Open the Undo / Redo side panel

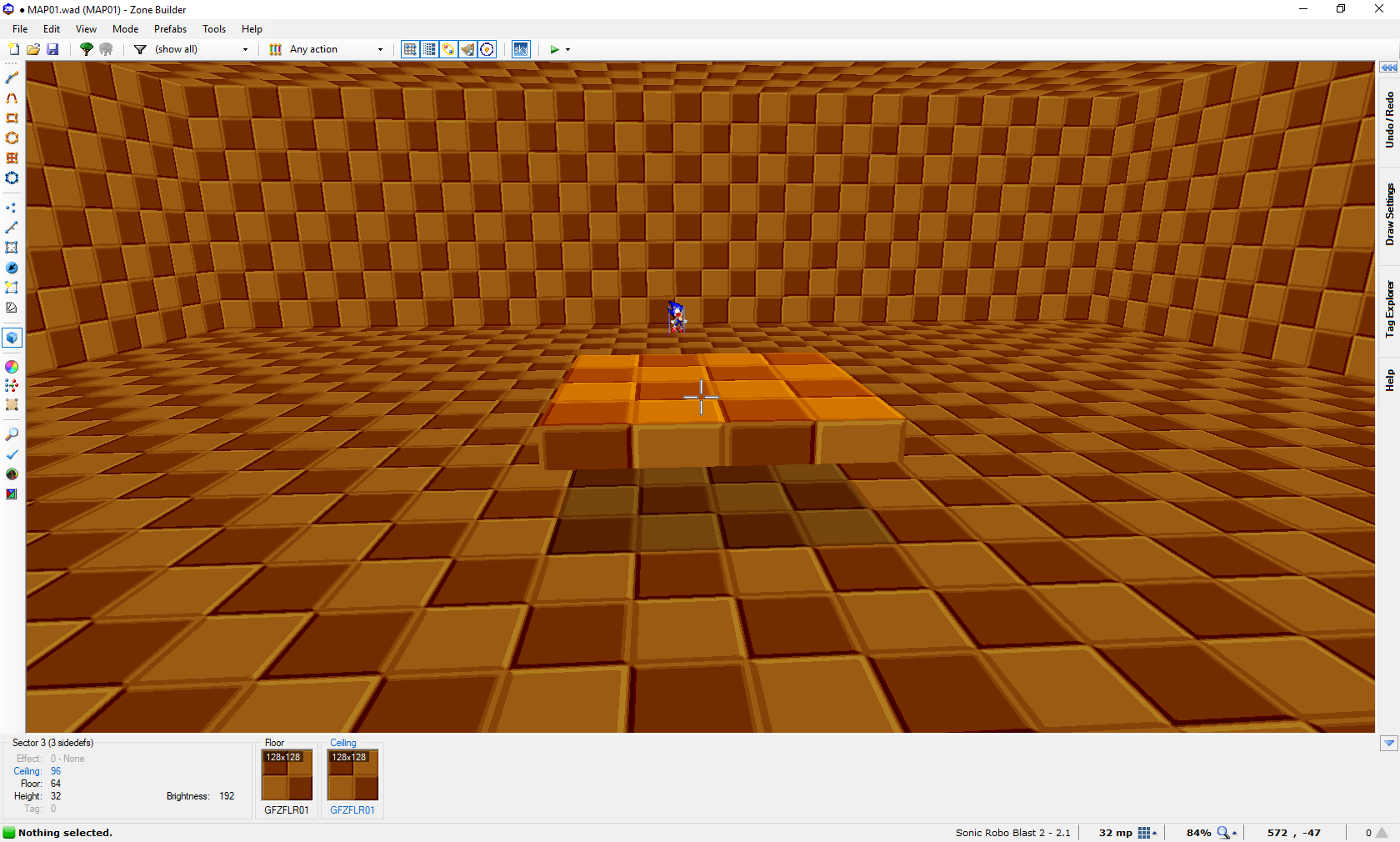point(1389,119)
